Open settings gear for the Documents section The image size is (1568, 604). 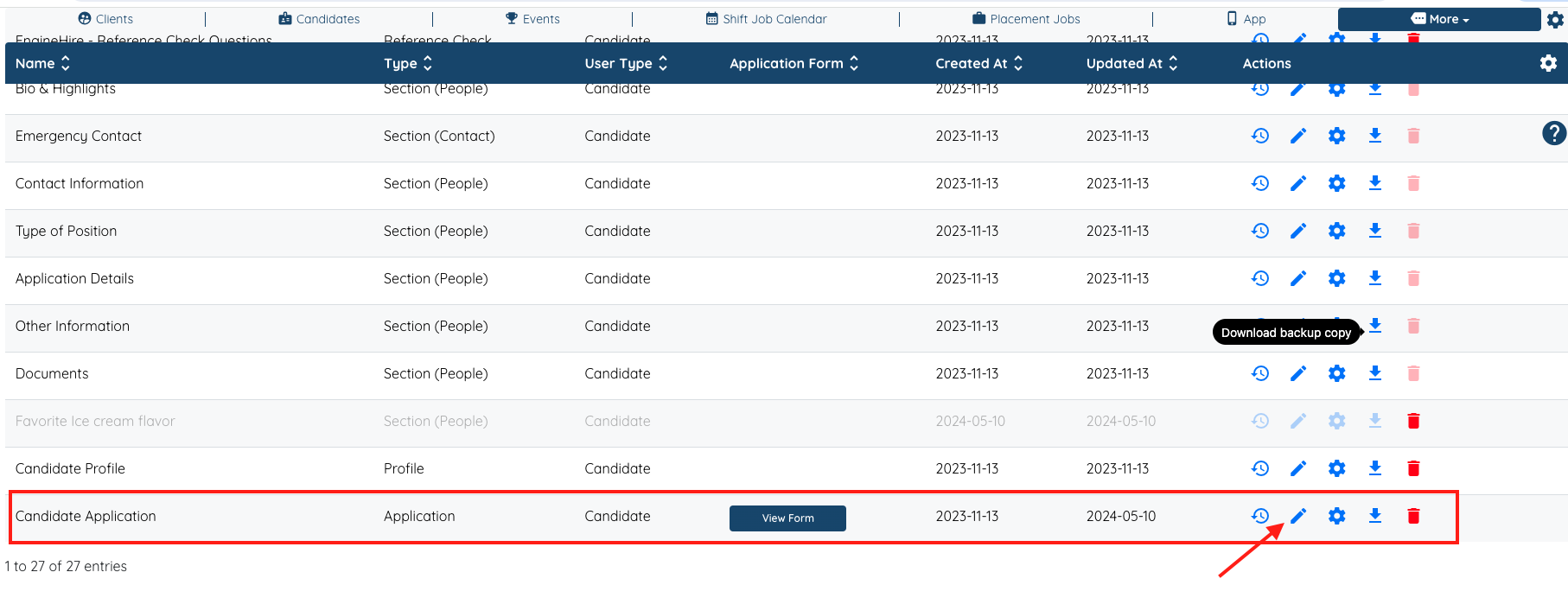point(1337,373)
